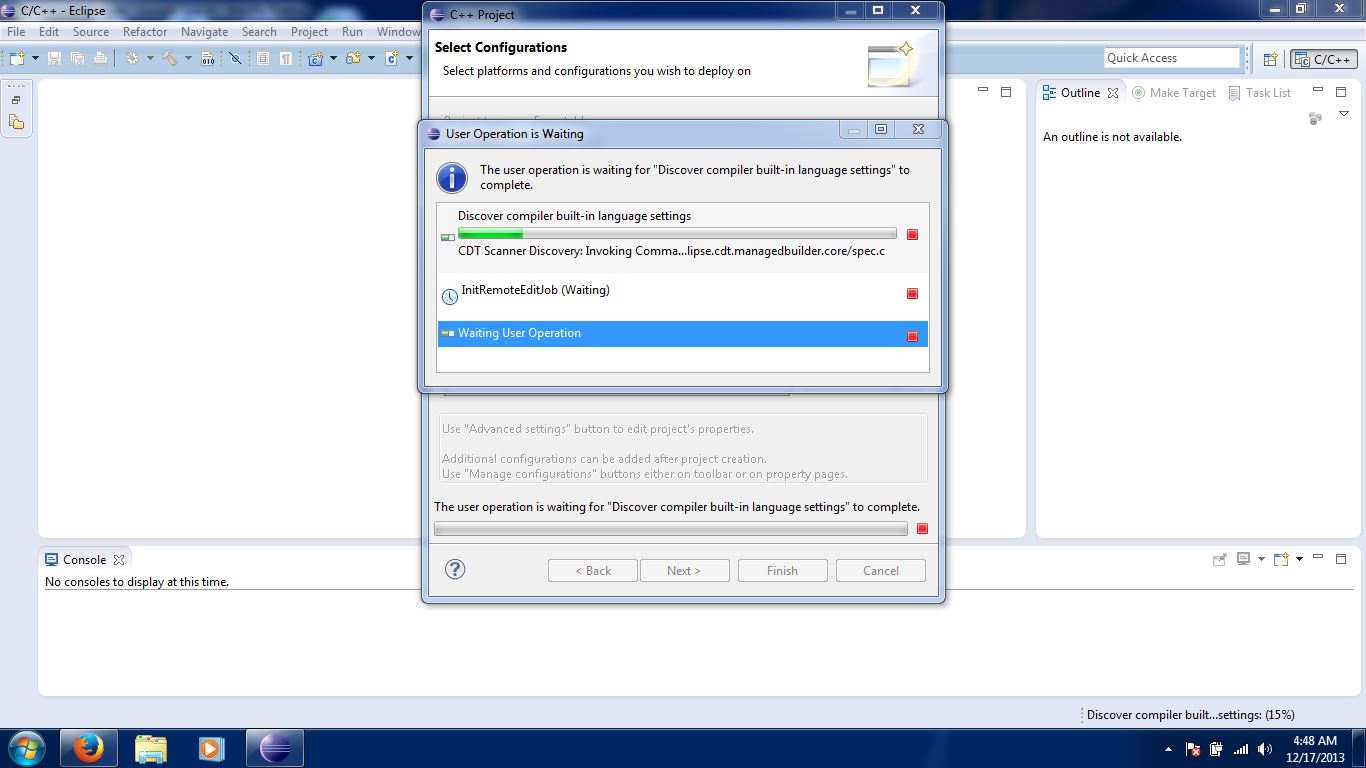Click the green job progress bar

click(x=677, y=234)
